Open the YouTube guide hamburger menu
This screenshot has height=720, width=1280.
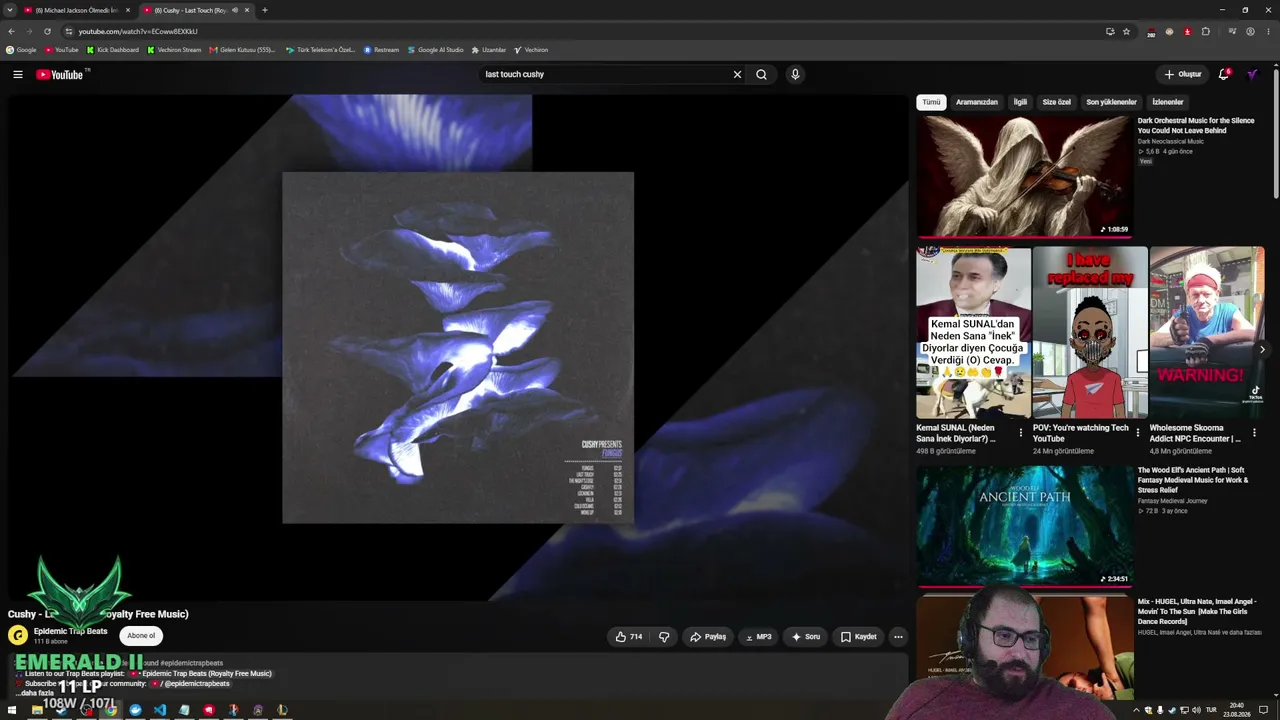click(18, 74)
